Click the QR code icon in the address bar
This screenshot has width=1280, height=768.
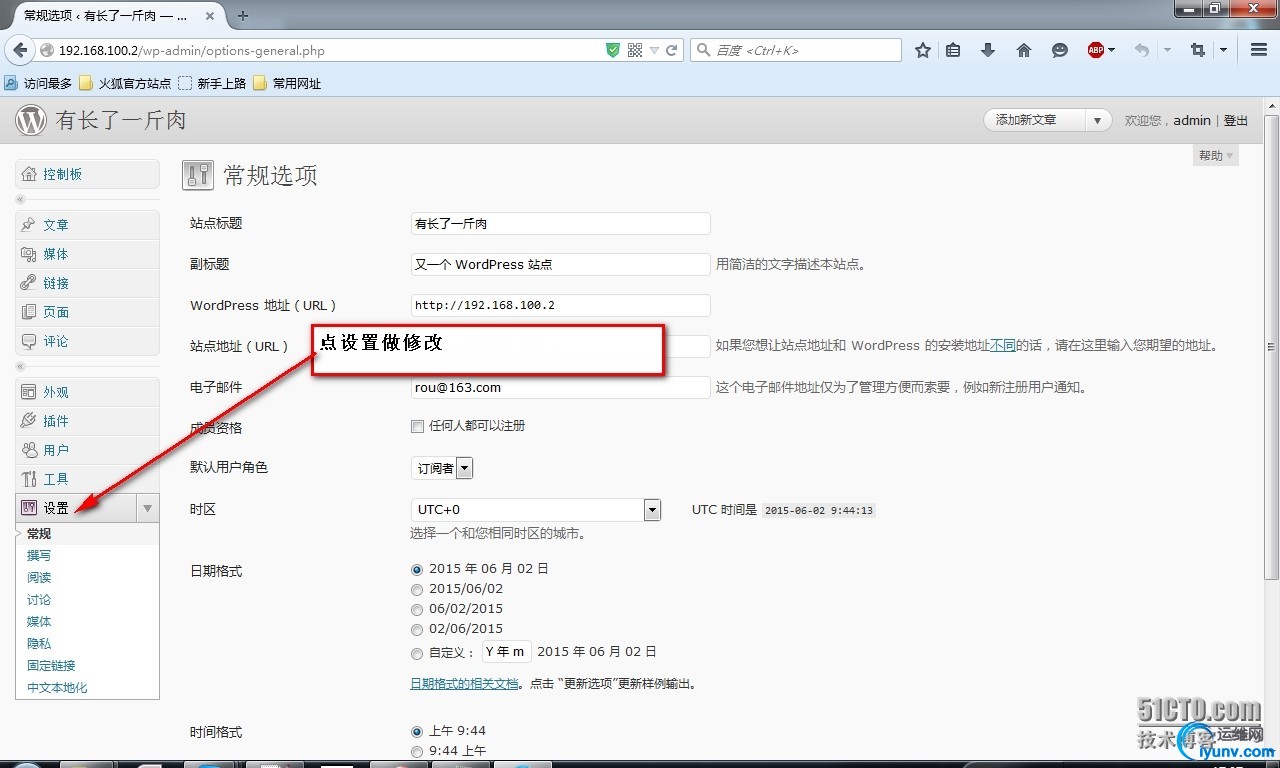click(635, 50)
